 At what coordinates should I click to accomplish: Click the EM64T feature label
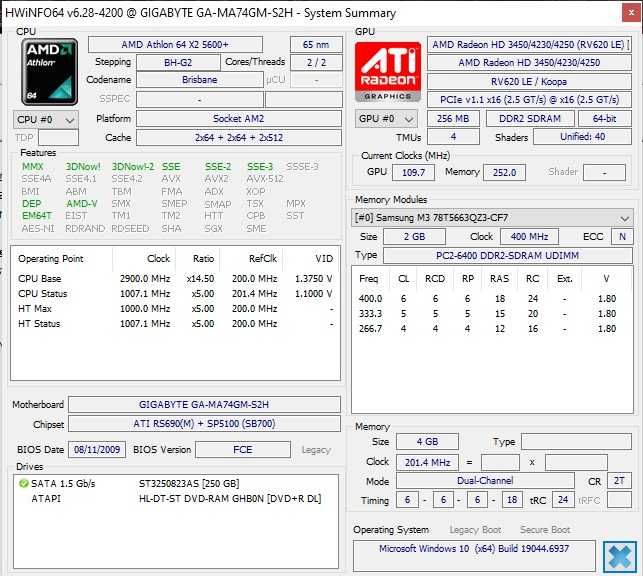pos(37,216)
